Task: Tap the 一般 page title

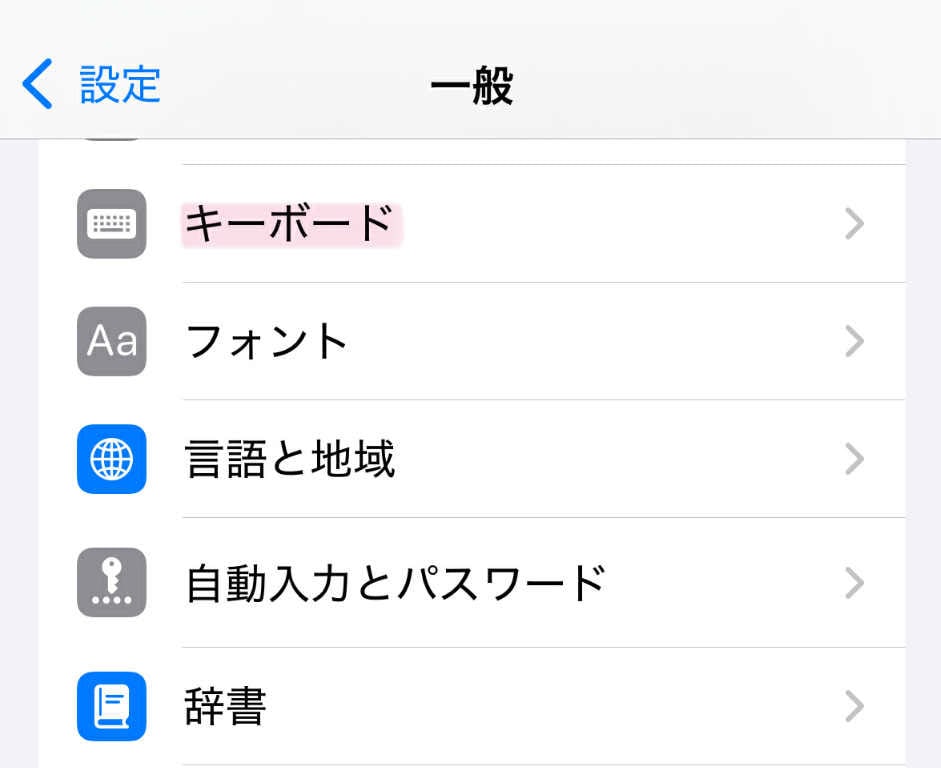Action: (x=471, y=87)
